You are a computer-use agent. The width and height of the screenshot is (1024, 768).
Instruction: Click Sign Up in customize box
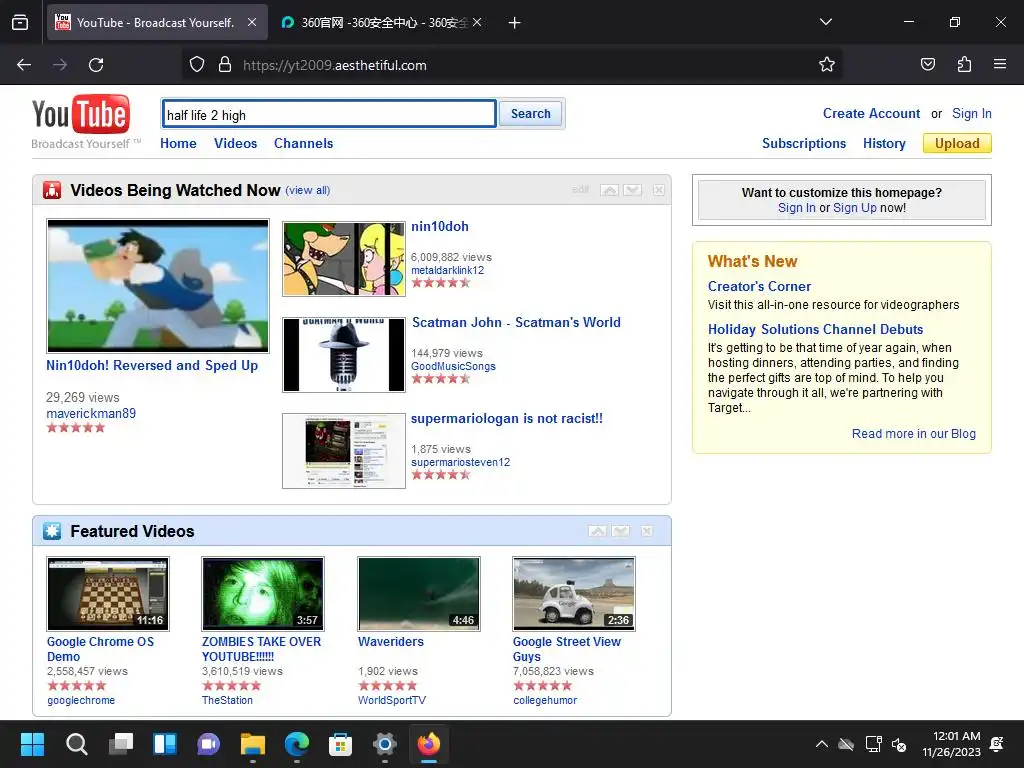(x=855, y=208)
